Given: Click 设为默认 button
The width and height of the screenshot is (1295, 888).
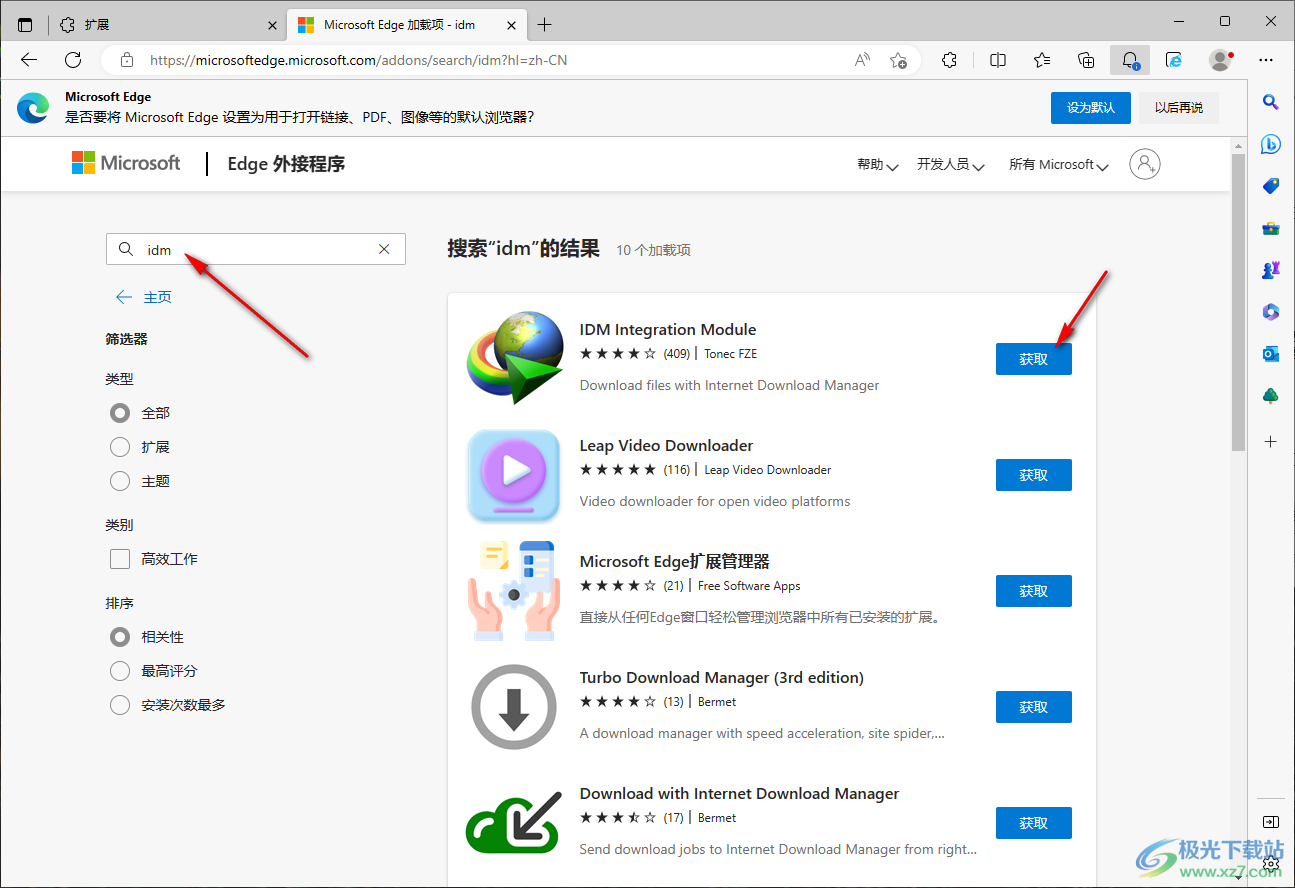Looking at the screenshot, I should (x=1090, y=108).
